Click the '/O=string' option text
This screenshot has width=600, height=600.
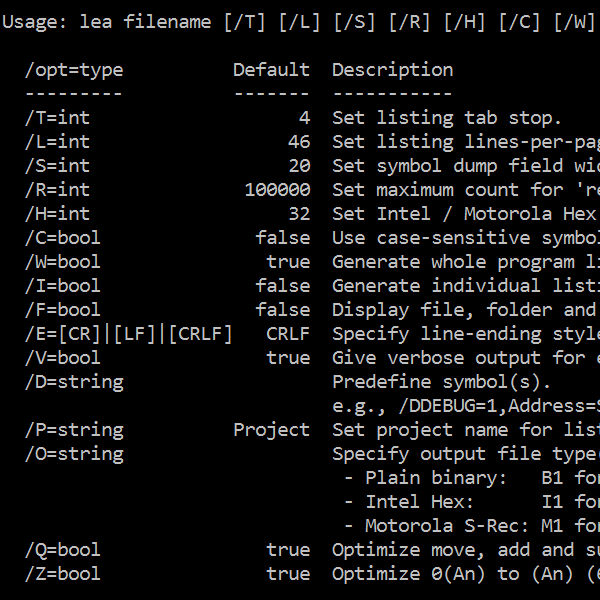[x=74, y=454]
